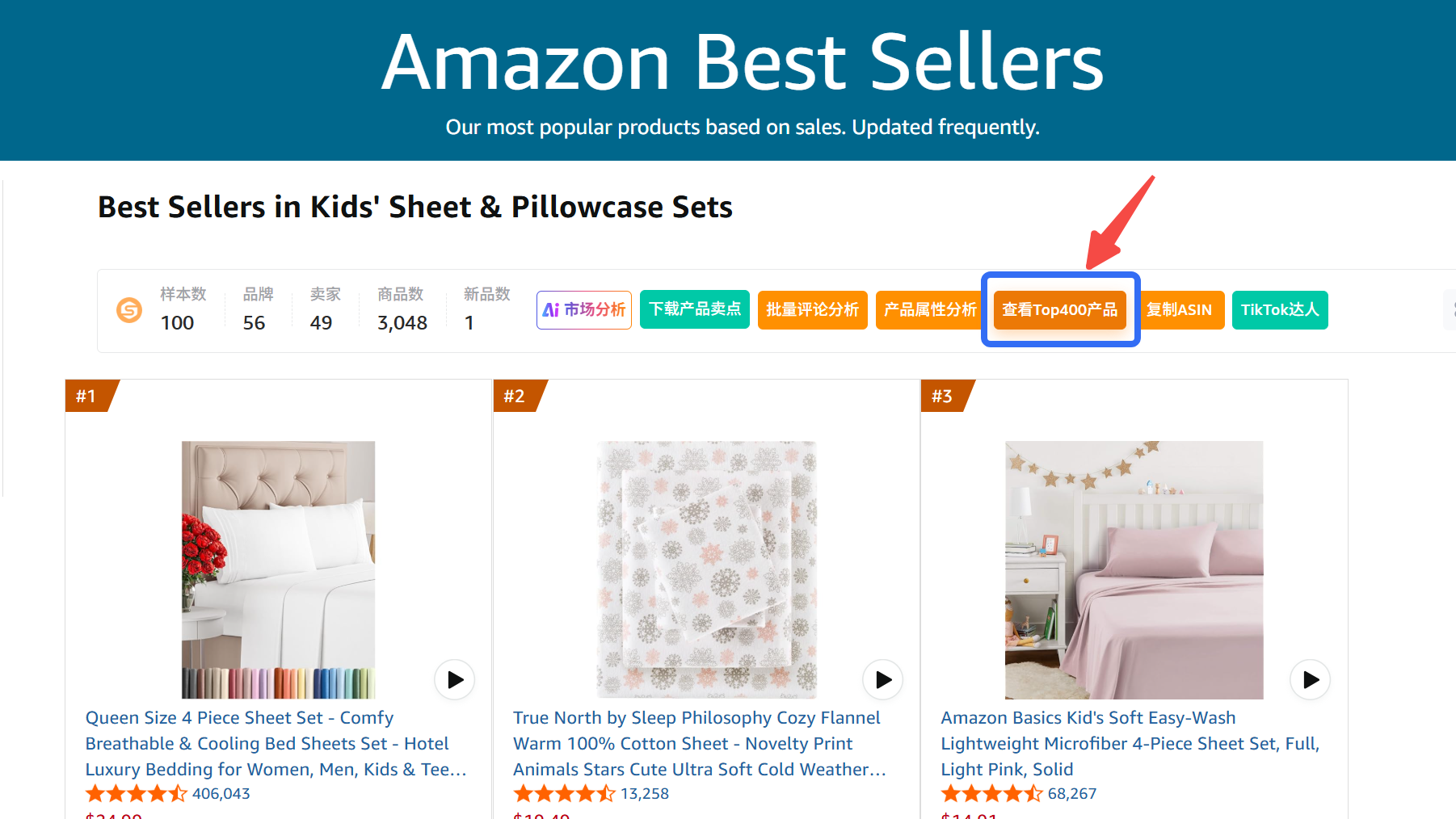The width and height of the screenshot is (1456, 819).
Task: Open the 406,043 ratings for product #1
Action: pyautogui.click(x=221, y=794)
